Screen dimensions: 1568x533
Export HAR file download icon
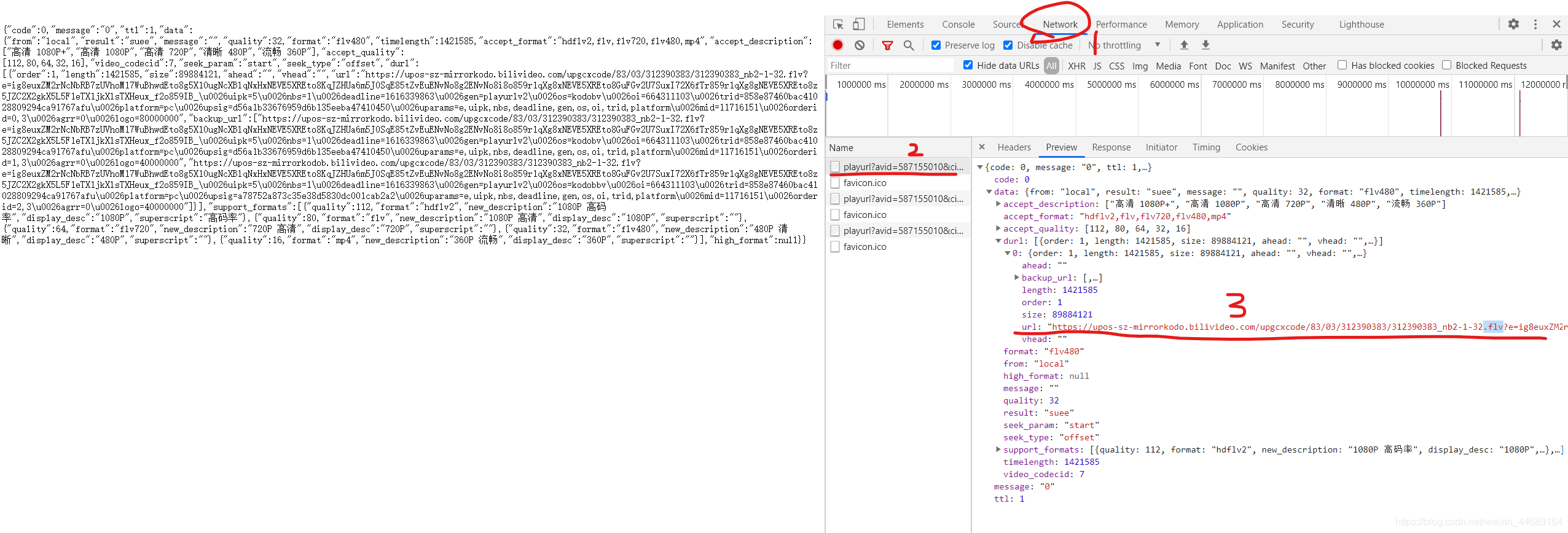pos(1205,45)
